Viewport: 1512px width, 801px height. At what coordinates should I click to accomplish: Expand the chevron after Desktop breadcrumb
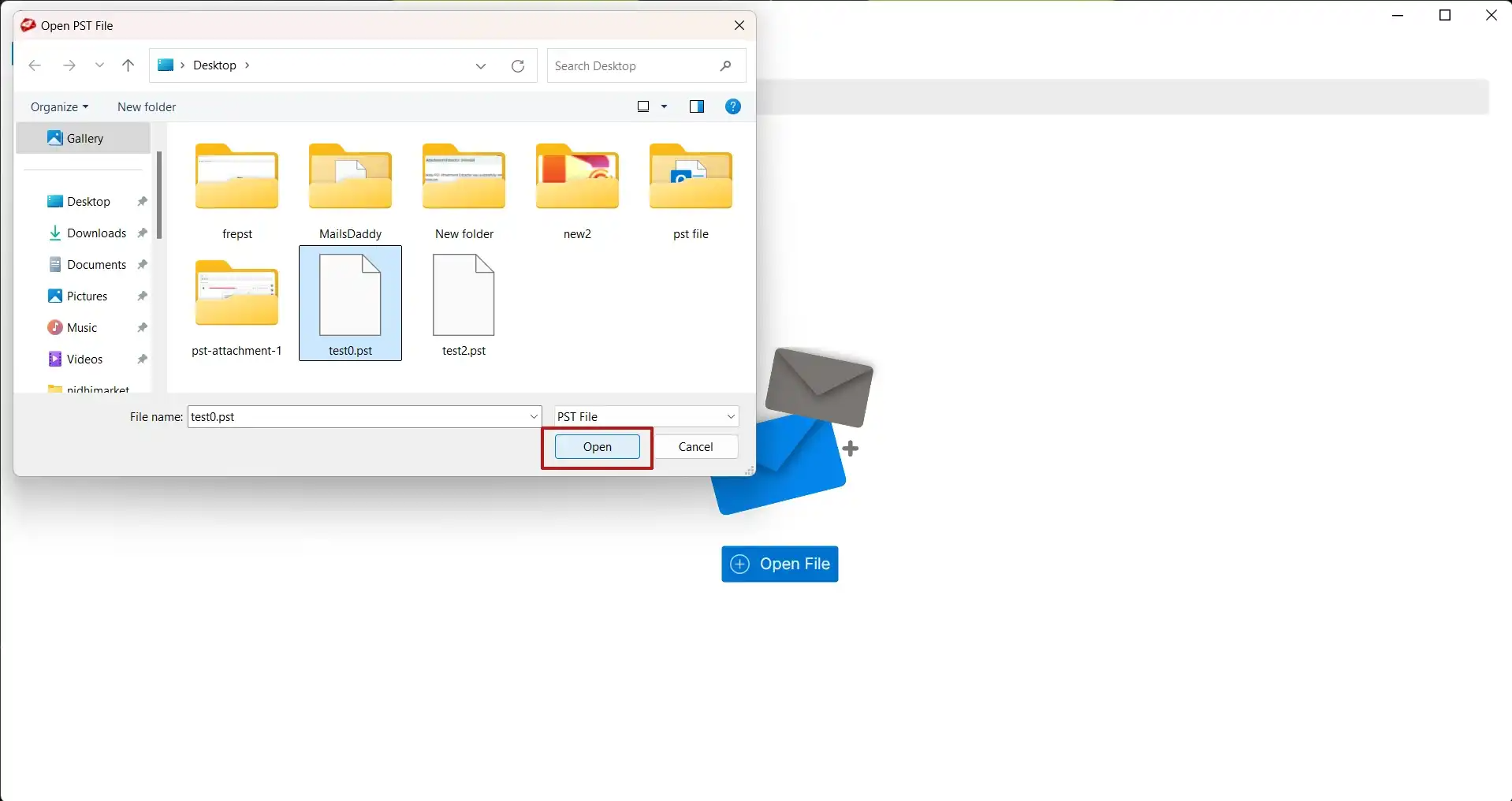point(247,65)
